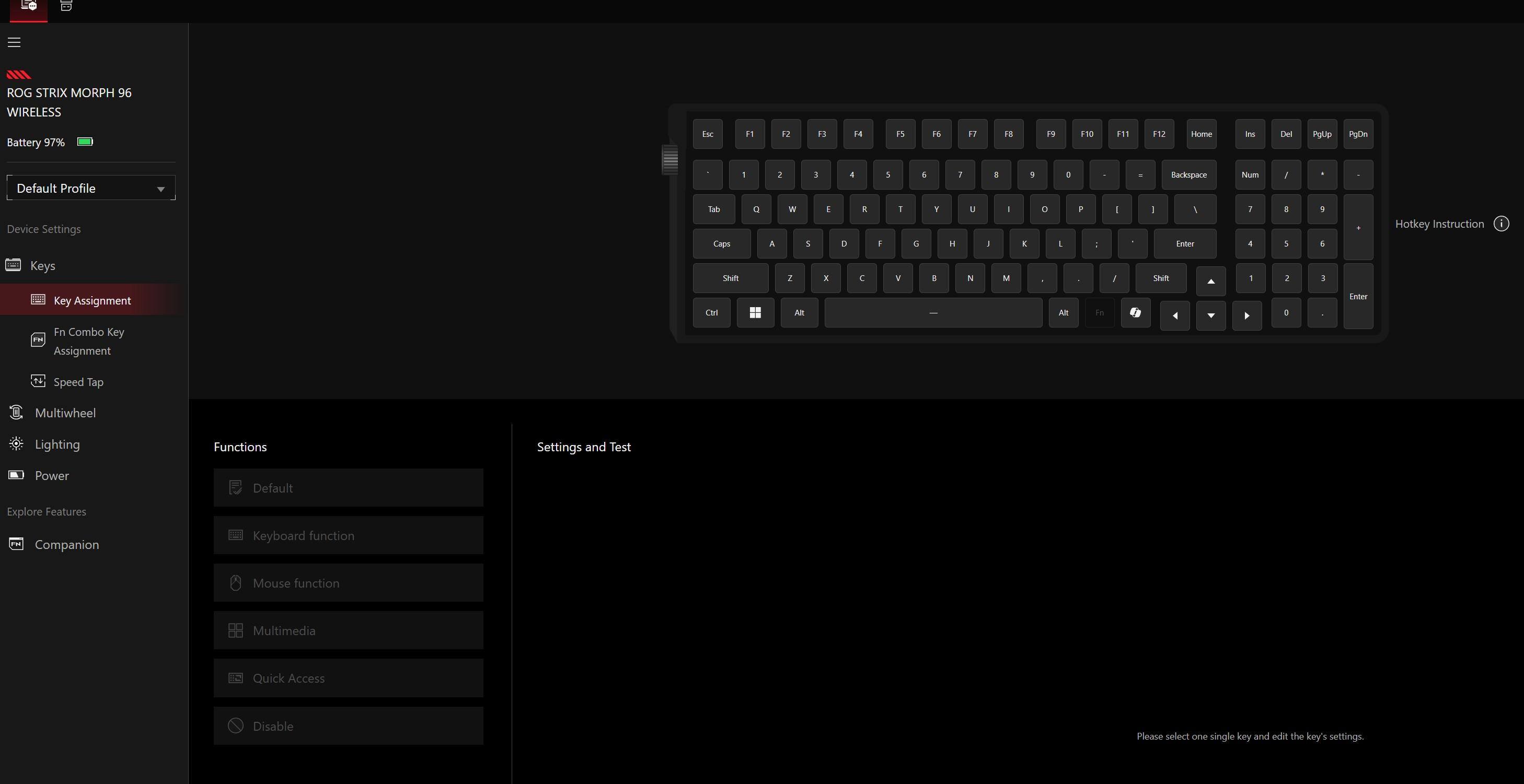Select the Keyboard function option
The image size is (1524, 784).
348,536
